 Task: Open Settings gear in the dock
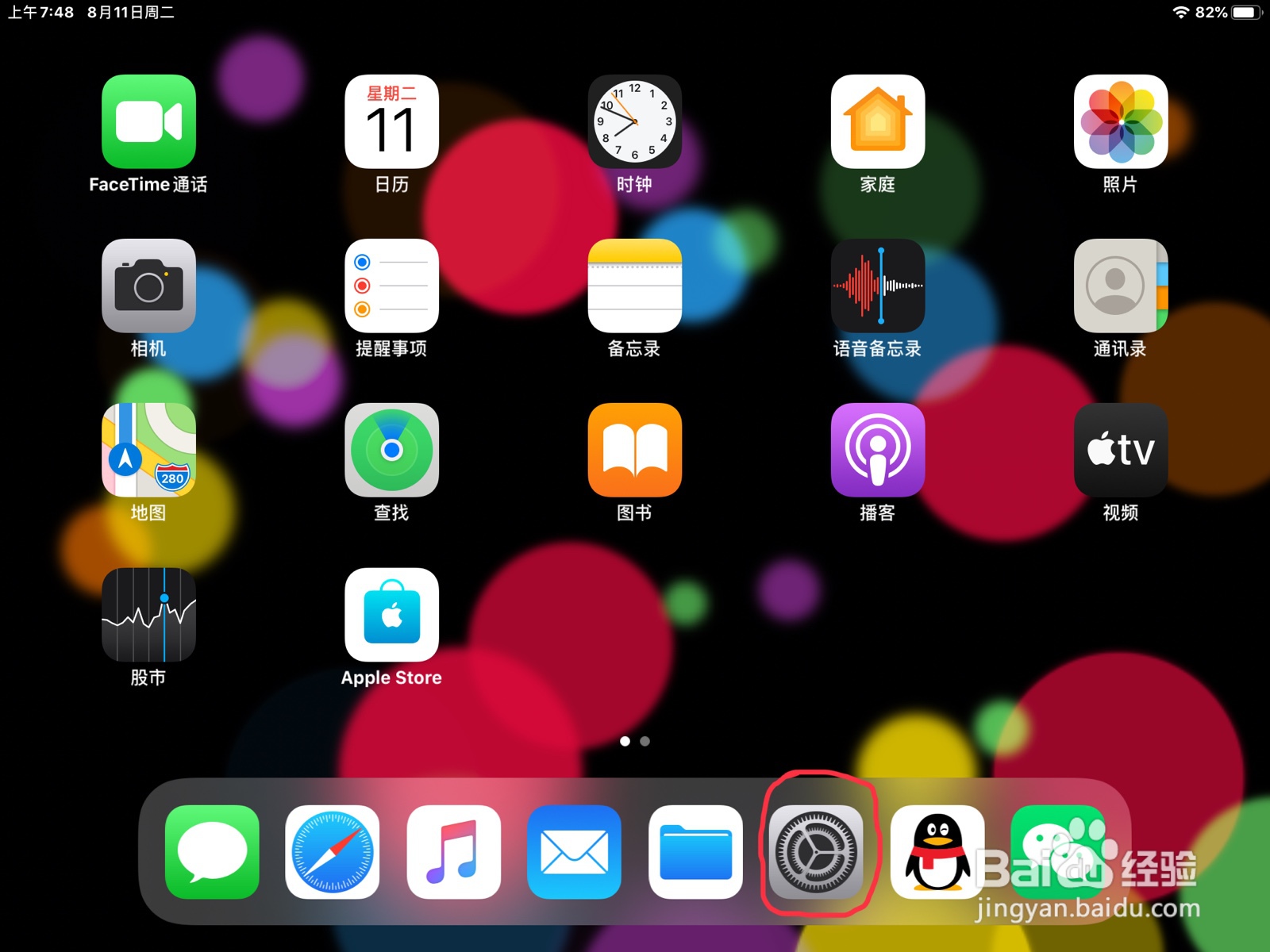point(817,852)
